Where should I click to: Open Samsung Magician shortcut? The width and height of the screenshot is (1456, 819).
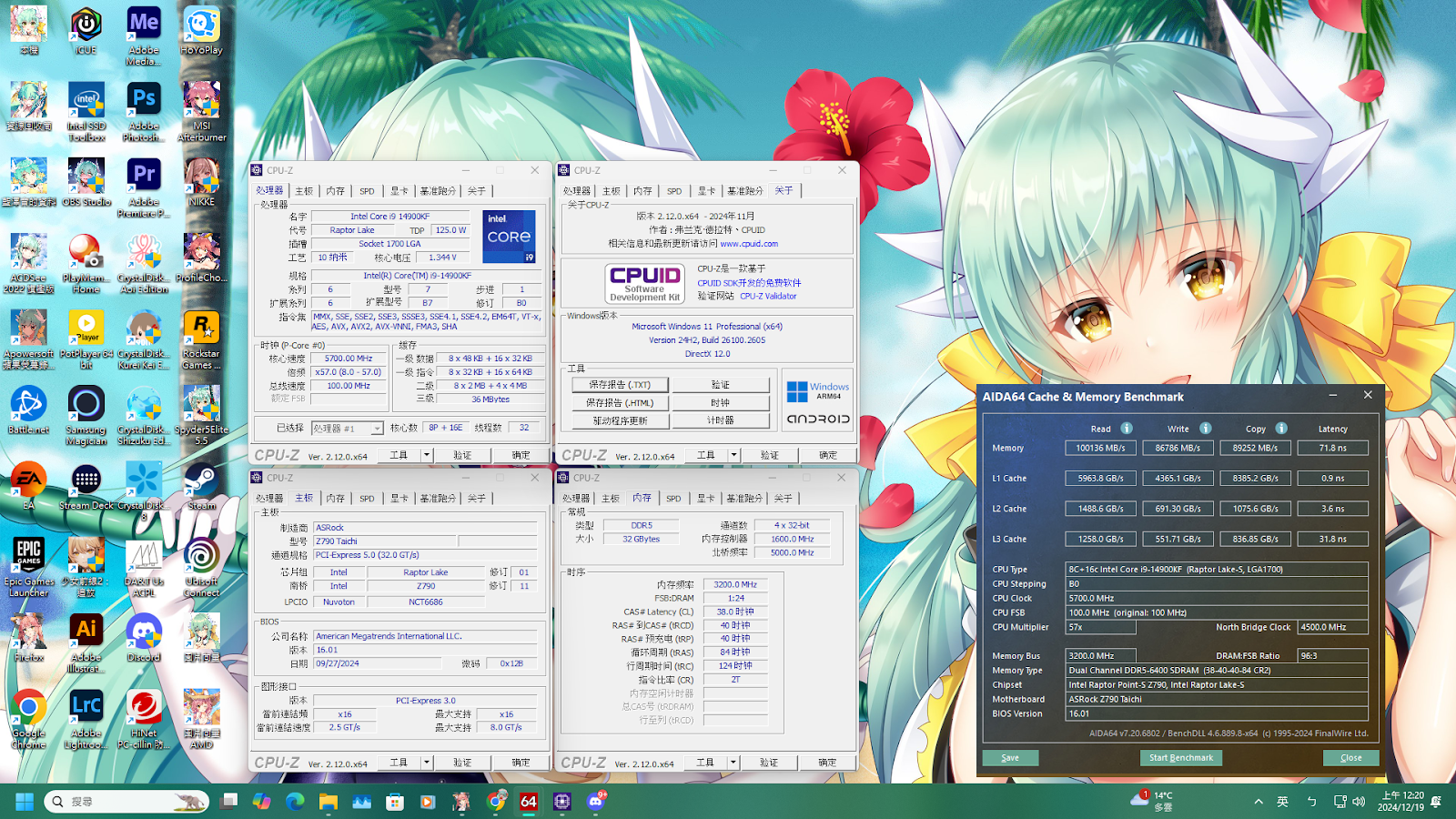(86, 416)
